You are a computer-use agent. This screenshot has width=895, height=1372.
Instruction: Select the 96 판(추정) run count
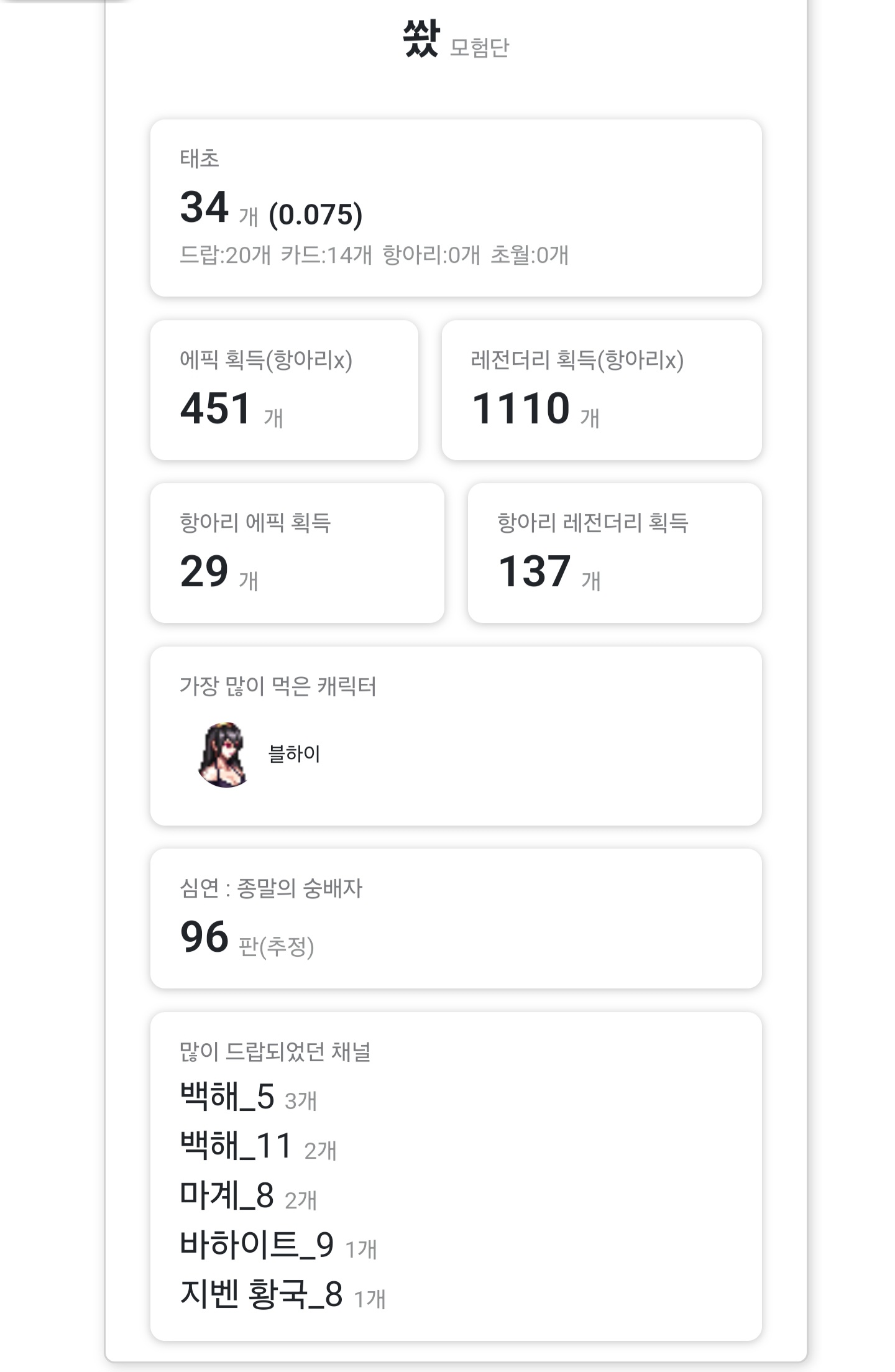[204, 937]
